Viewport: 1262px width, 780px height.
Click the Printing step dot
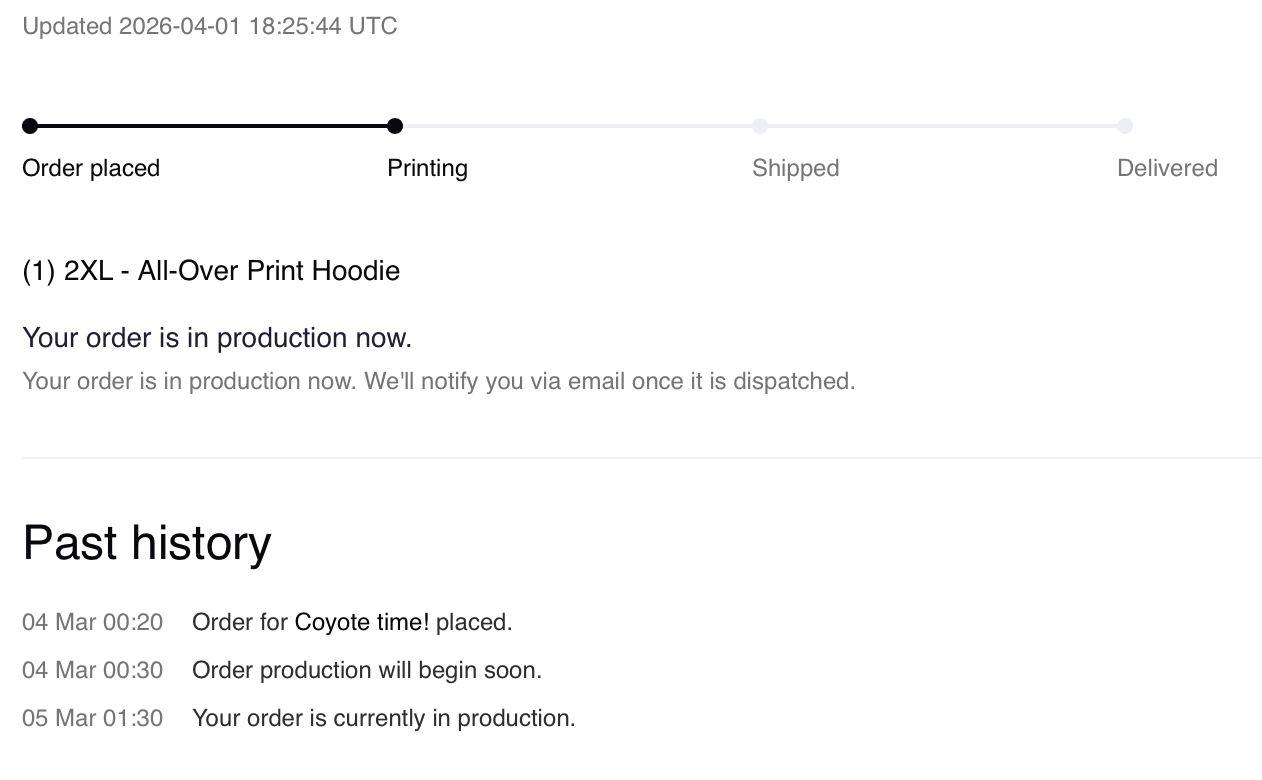(x=395, y=126)
